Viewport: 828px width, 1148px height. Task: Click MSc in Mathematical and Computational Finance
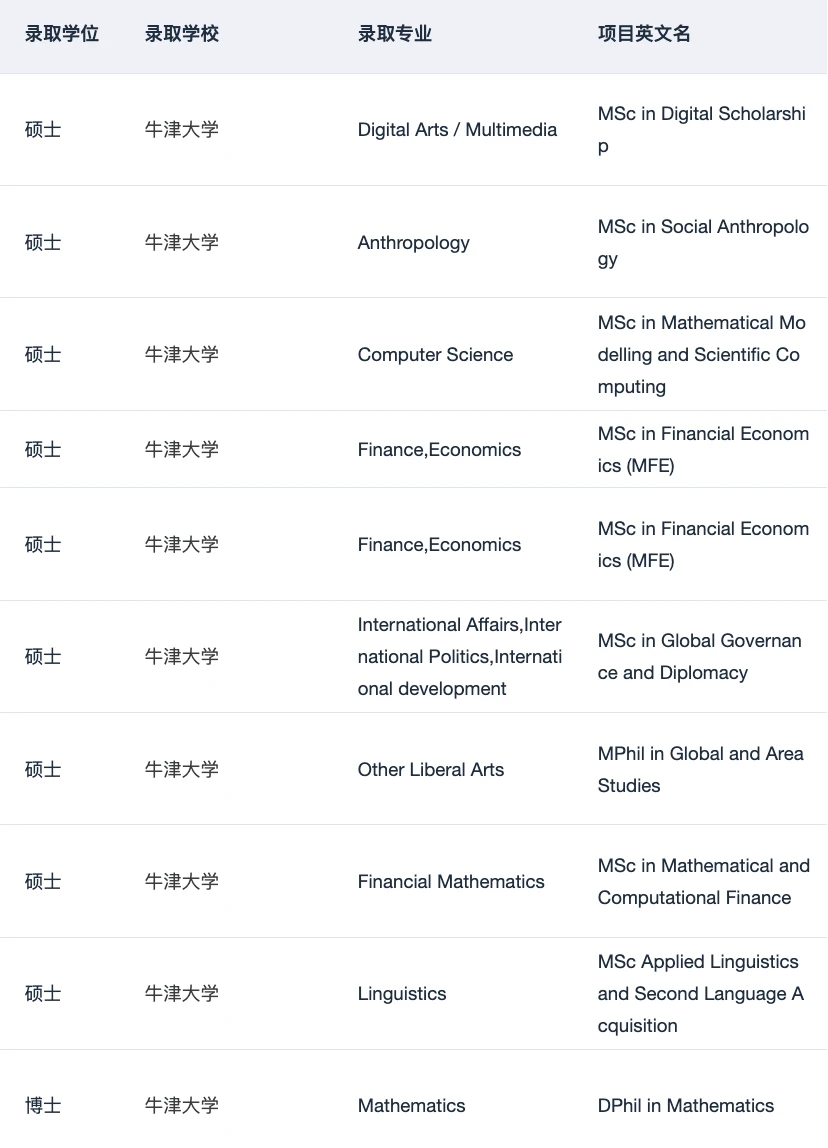pos(704,882)
